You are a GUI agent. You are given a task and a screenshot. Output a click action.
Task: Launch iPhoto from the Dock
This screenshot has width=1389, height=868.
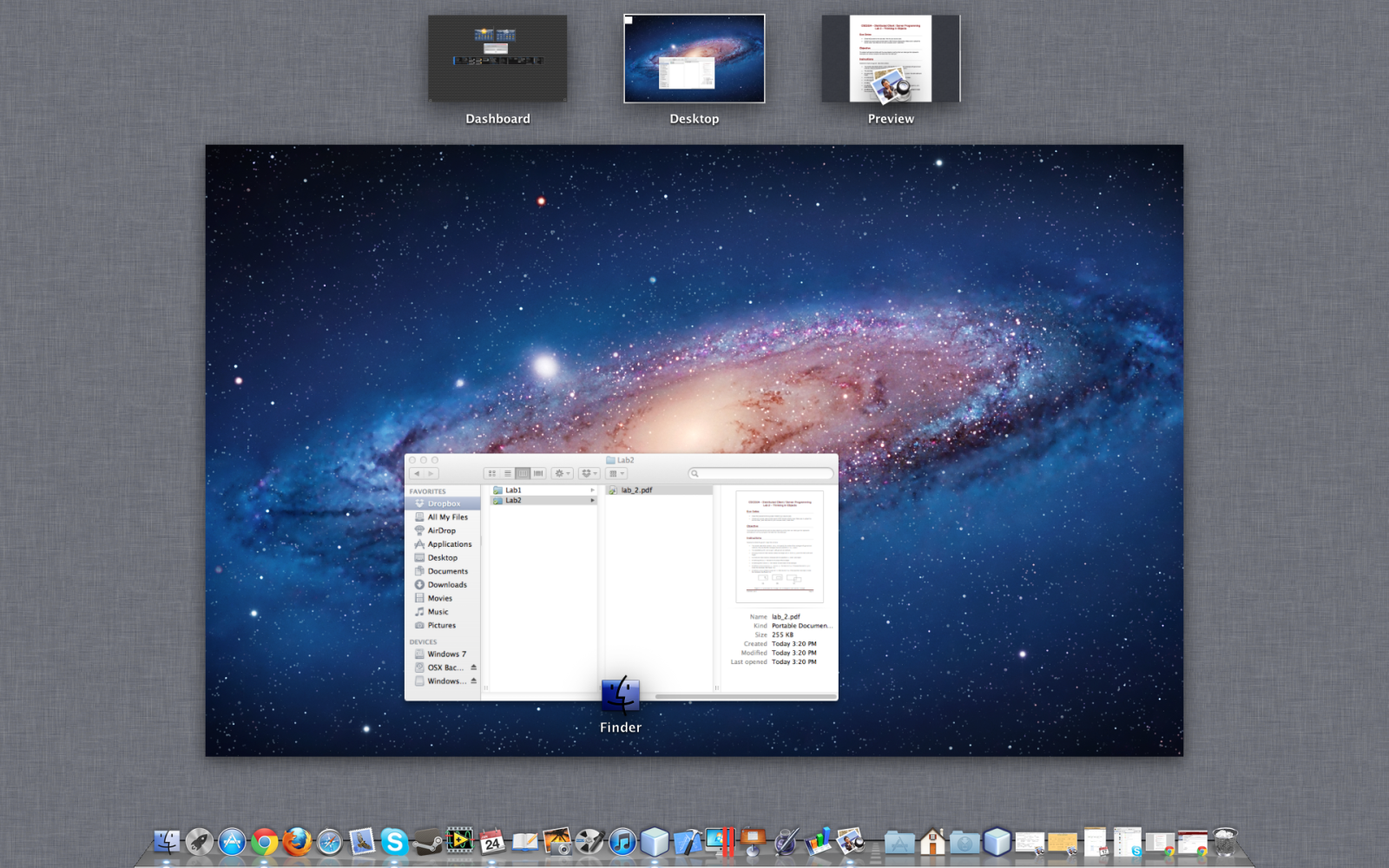point(557,841)
